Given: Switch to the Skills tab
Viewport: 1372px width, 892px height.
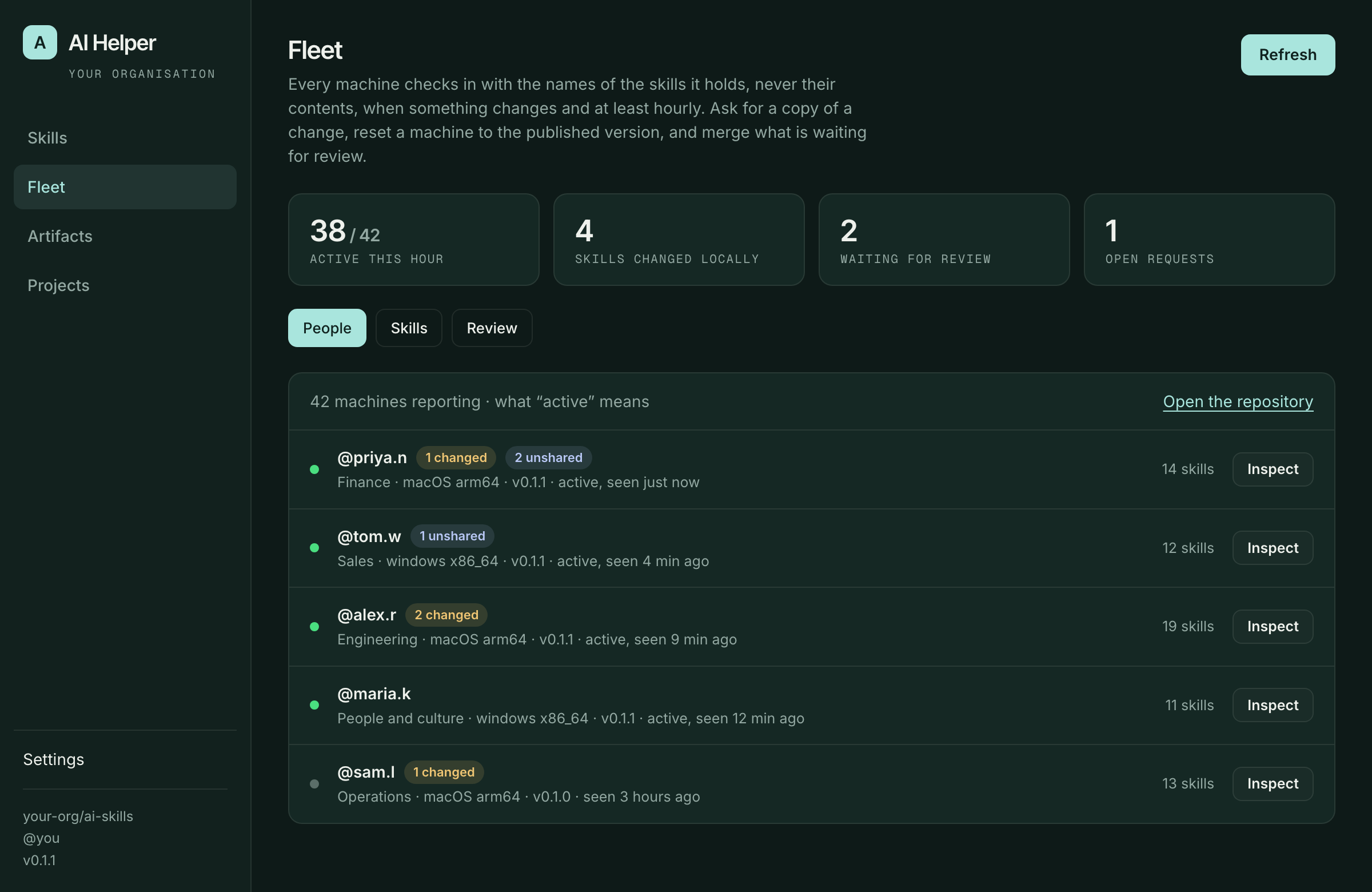Looking at the screenshot, I should tap(409, 328).
